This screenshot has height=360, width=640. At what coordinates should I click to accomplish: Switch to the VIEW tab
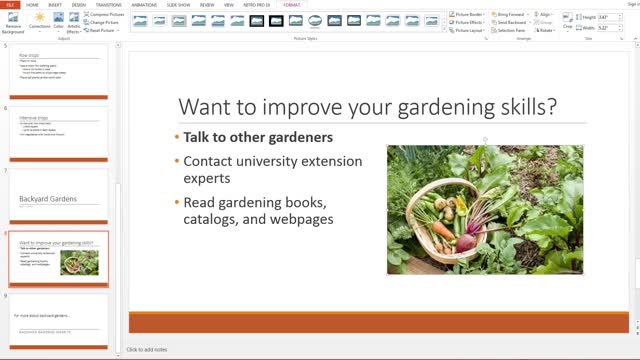click(229, 5)
